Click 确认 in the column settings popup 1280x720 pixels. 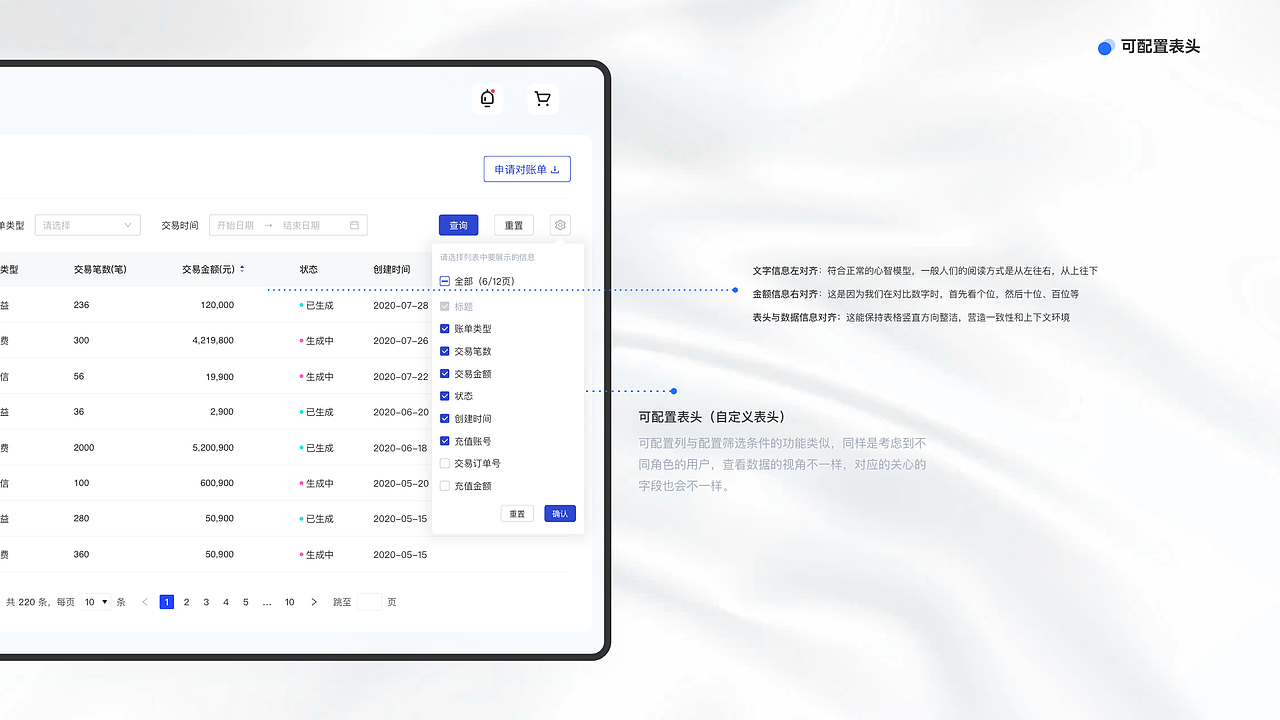click(x=560, y=513)
